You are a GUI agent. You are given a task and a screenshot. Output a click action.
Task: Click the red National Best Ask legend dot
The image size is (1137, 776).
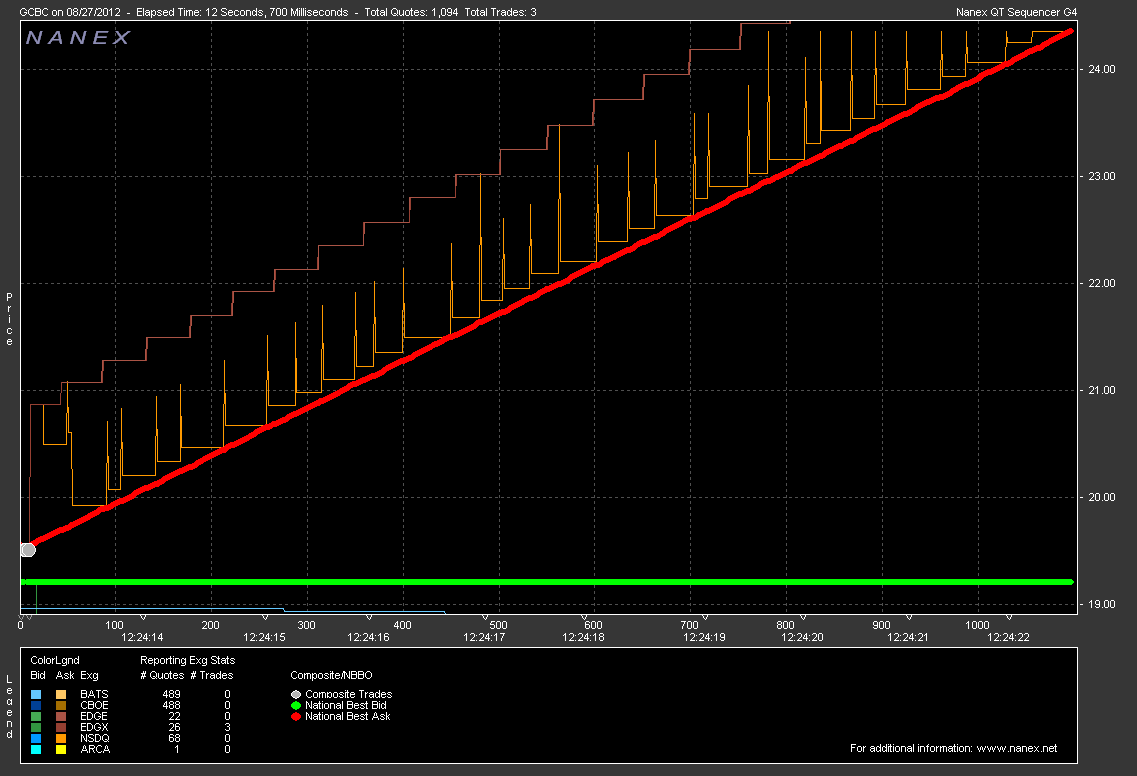[x=296, y=717]
